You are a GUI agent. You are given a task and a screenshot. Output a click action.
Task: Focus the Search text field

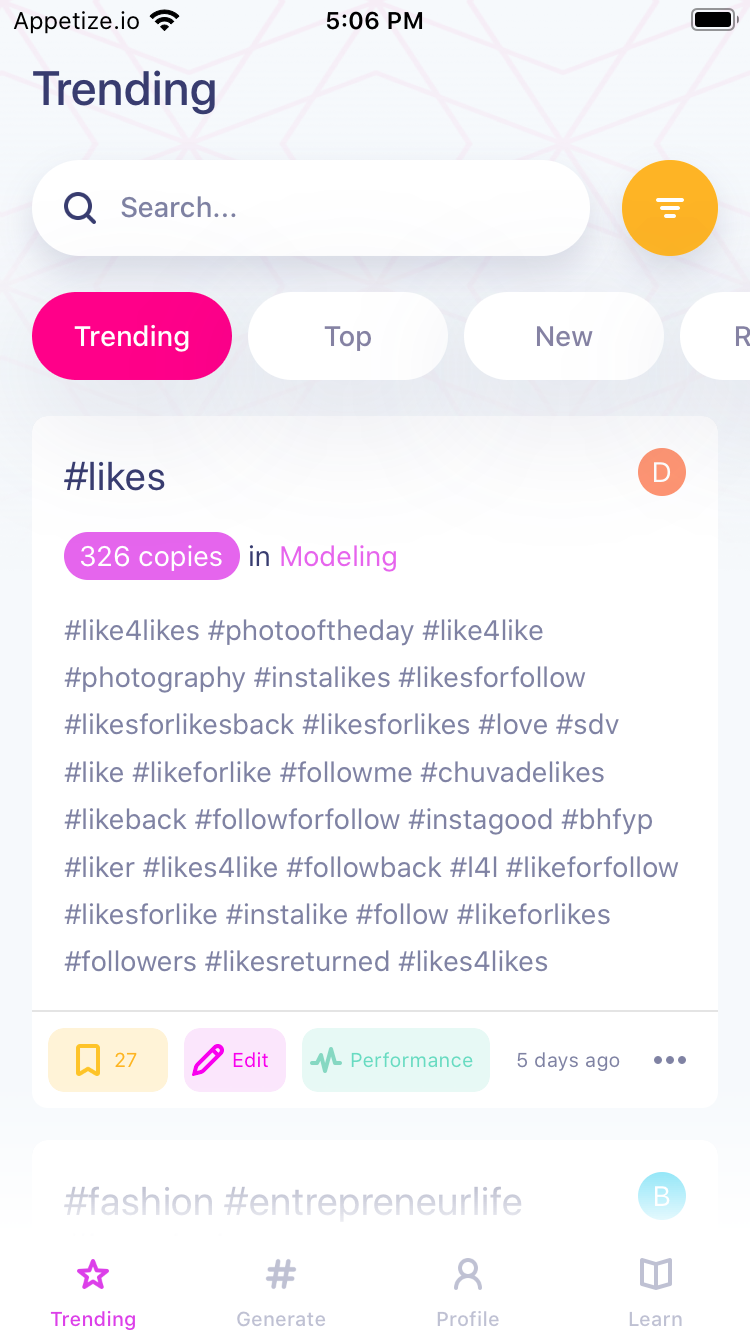point(340,208)
